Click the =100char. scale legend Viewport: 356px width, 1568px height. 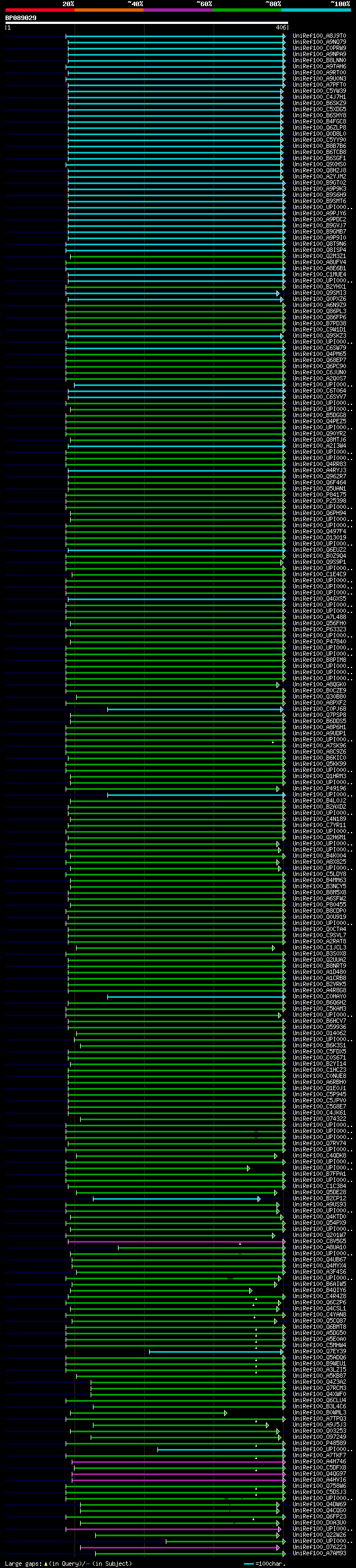click(265, 1564)
